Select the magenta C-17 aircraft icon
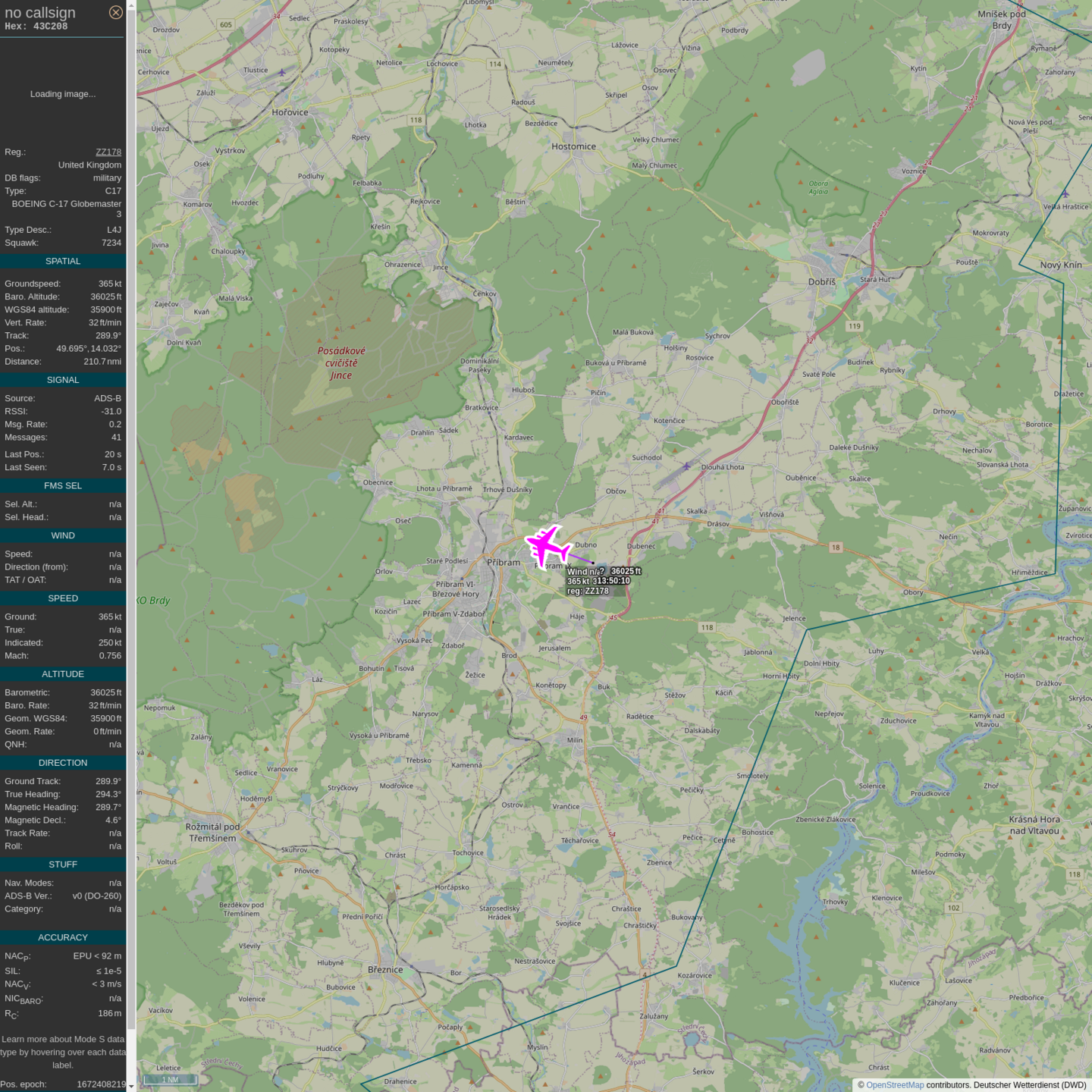The width and height of the screenshot is (1092, 1092). pyautogui.click(x=547, y=545)
